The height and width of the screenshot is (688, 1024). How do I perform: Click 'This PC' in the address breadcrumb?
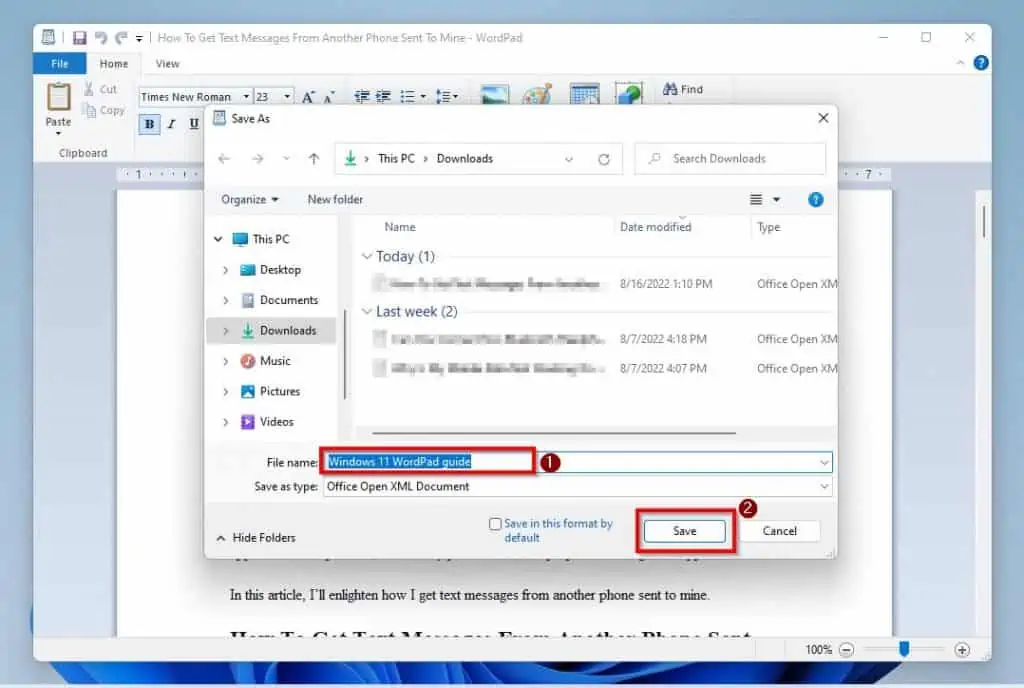[x=396, y=159]
